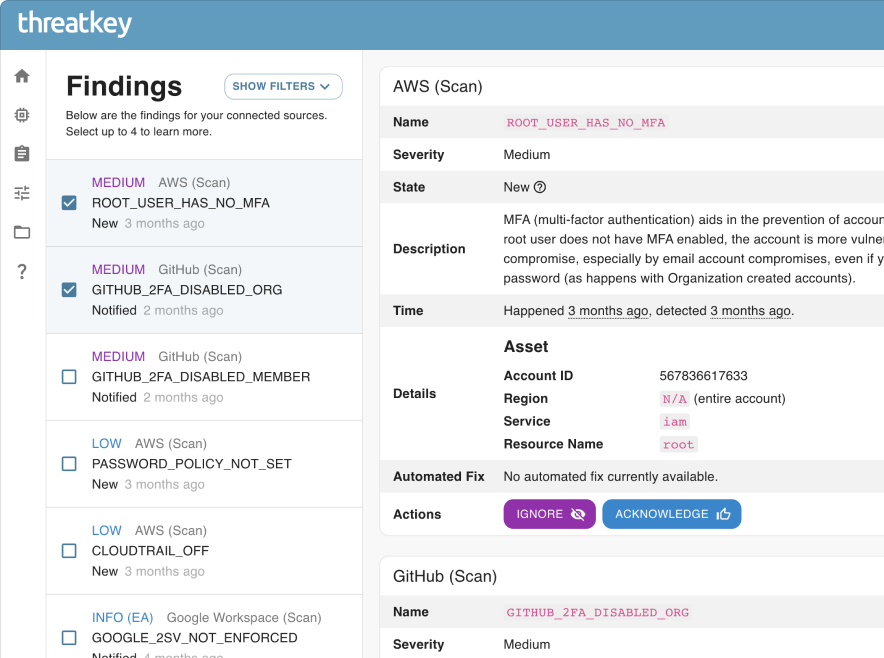Image resolution: width=884 pixels, height=658 pixels.
Task: Expand the Show Filters dropdown
Action: pos(283,87)
